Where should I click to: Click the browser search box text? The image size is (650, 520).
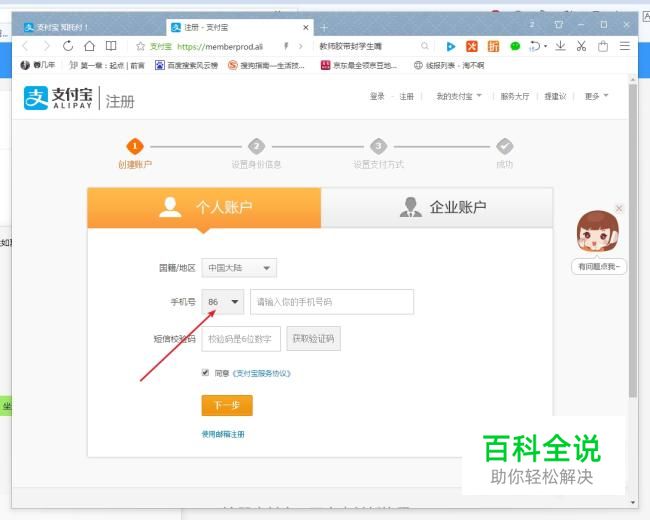[350, 46]
